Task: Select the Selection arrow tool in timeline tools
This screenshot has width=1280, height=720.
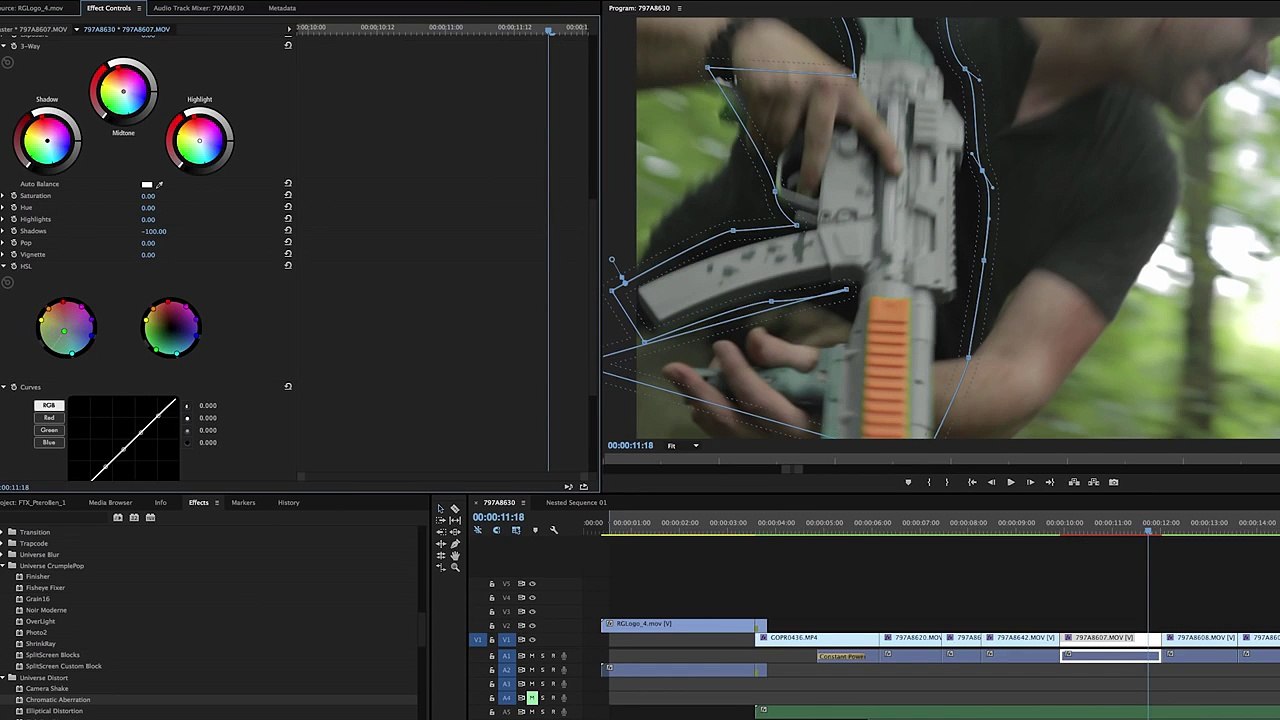Action: [x=441, y=509]
